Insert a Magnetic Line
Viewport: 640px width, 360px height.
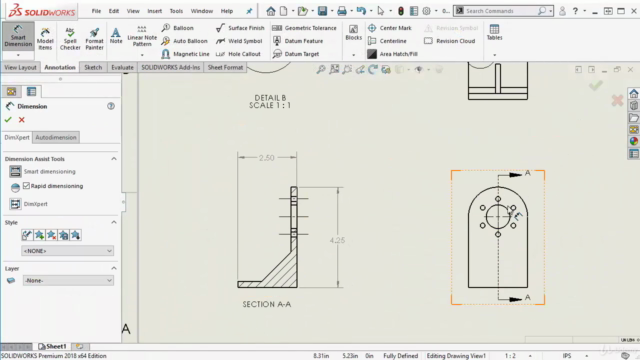coord(185,54)
